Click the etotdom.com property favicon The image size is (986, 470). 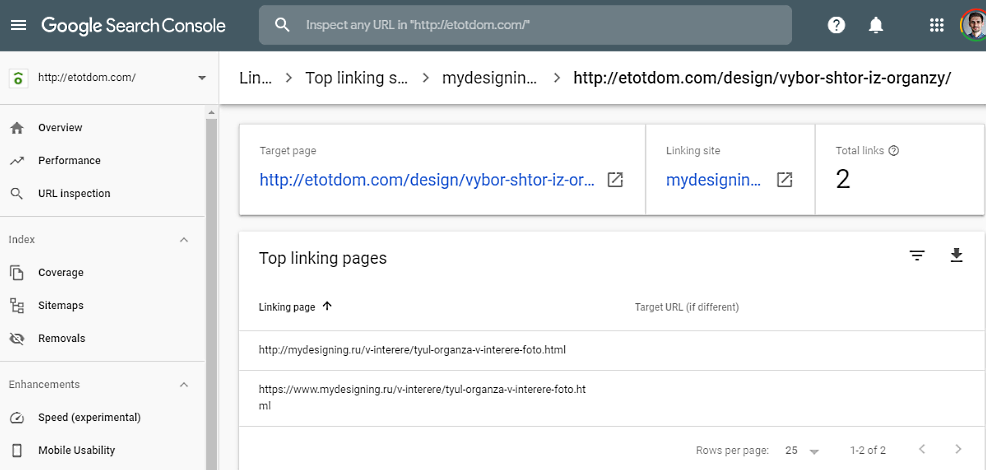pyautogui.click(x=18, y=78)
